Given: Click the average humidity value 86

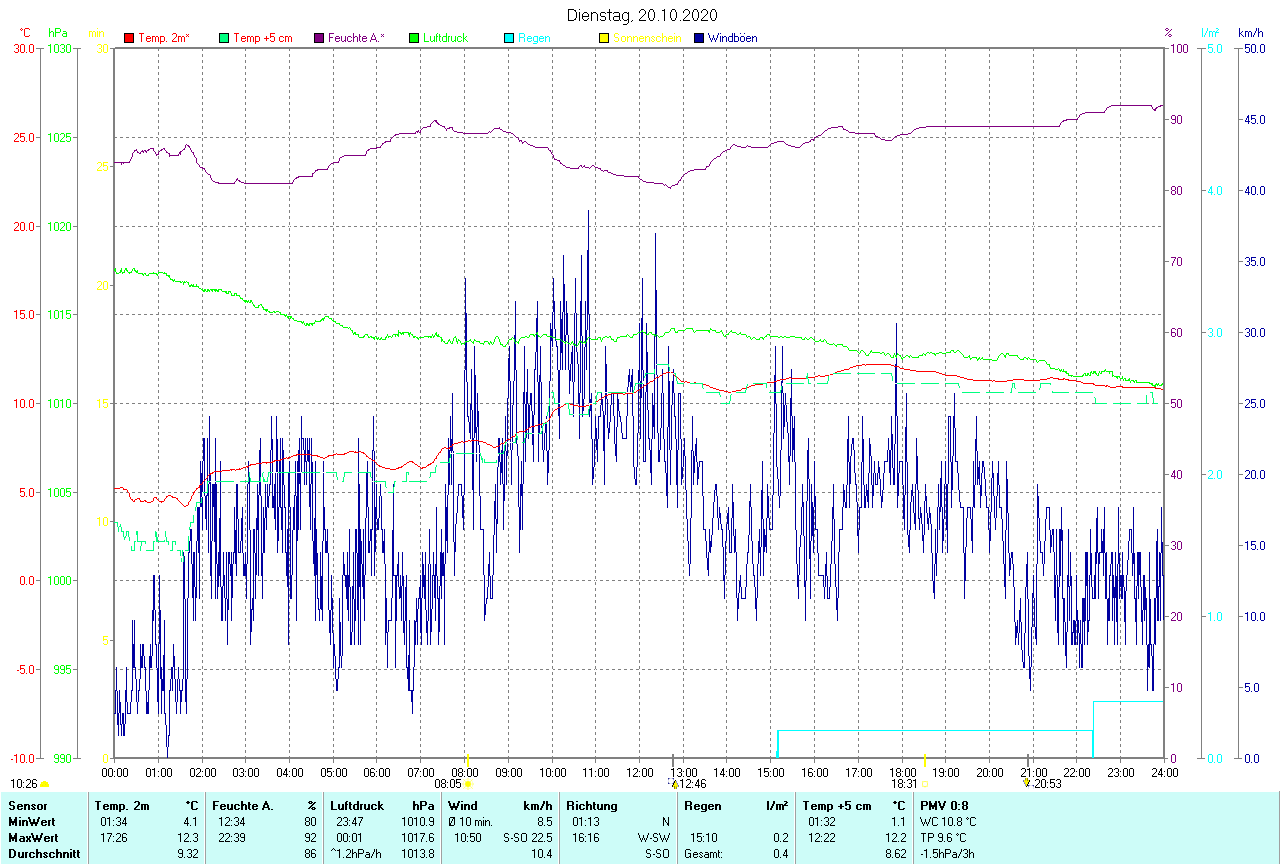Looking at the screenshot, I should click(310, 854).
